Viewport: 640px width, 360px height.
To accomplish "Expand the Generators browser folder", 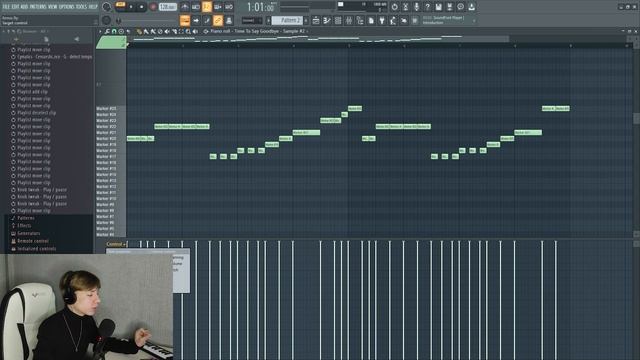I will (28, 233).
